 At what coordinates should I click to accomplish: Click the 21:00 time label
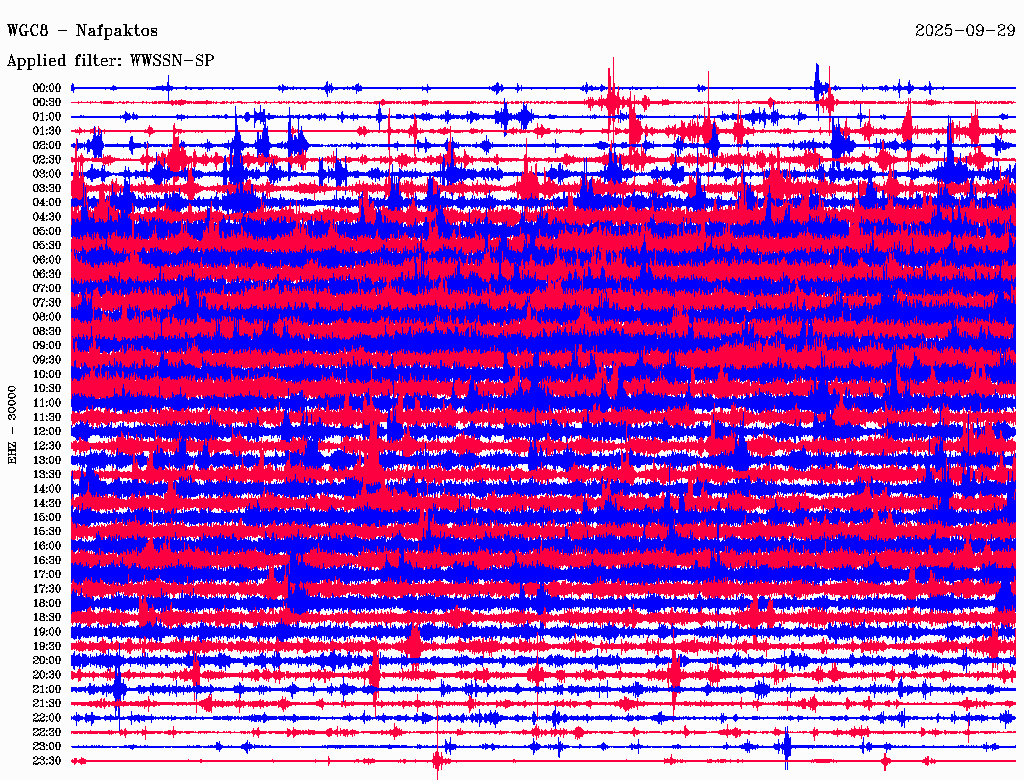coord(47,689)
